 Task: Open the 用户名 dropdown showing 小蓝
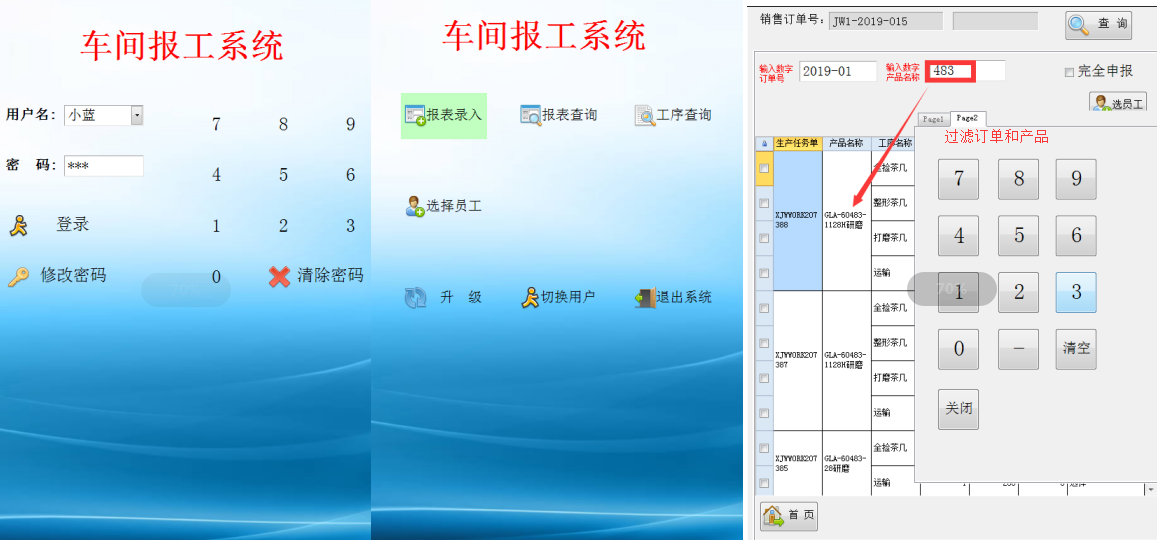pyautogui.click(x=137, y=115)
